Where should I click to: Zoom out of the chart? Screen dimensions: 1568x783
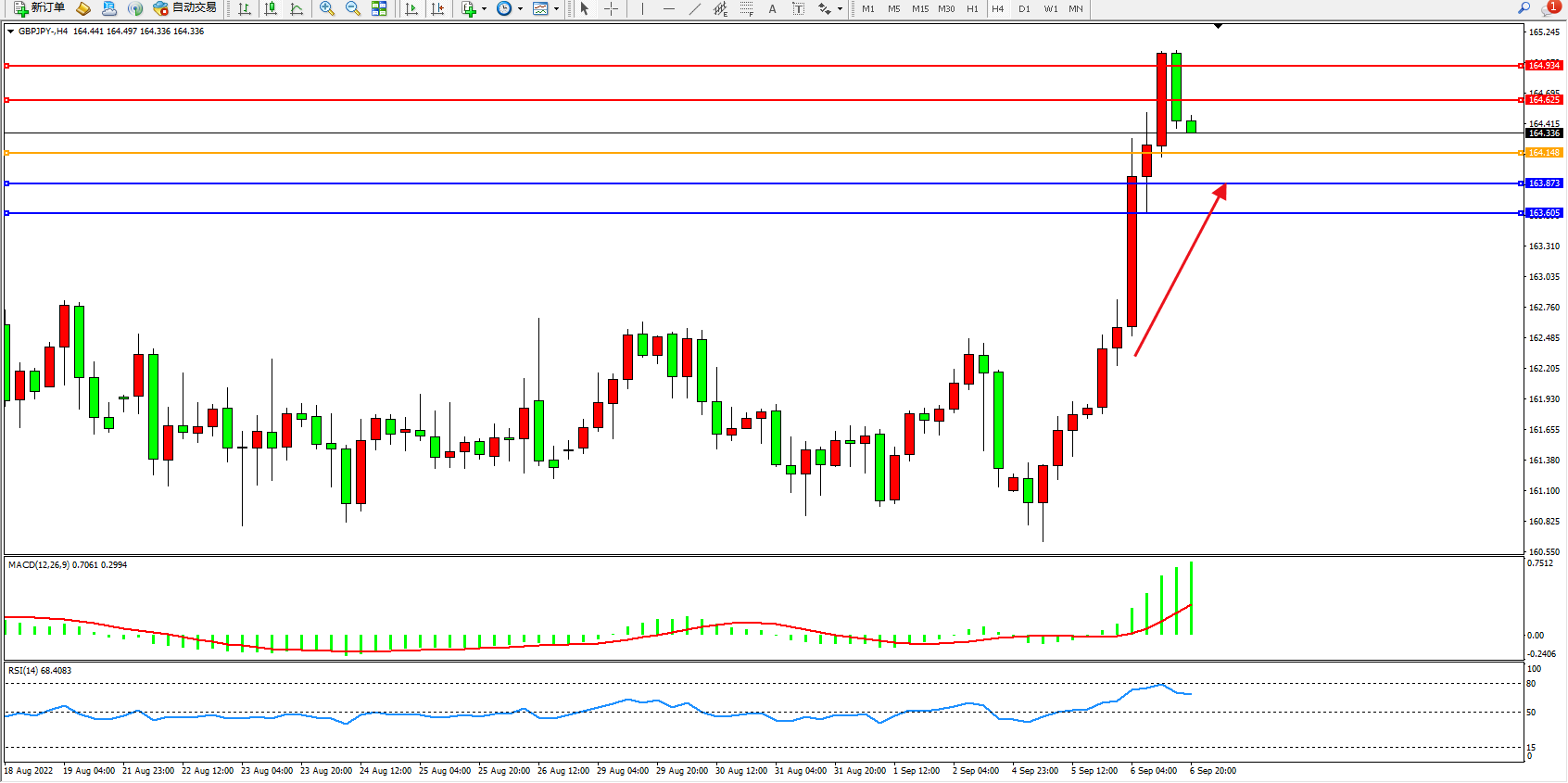pos(353,8)
